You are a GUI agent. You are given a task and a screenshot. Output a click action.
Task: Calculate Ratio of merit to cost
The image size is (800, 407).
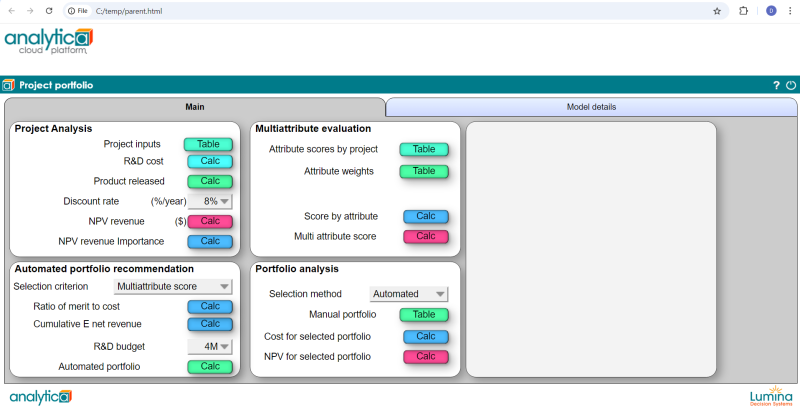pos(210,307)
